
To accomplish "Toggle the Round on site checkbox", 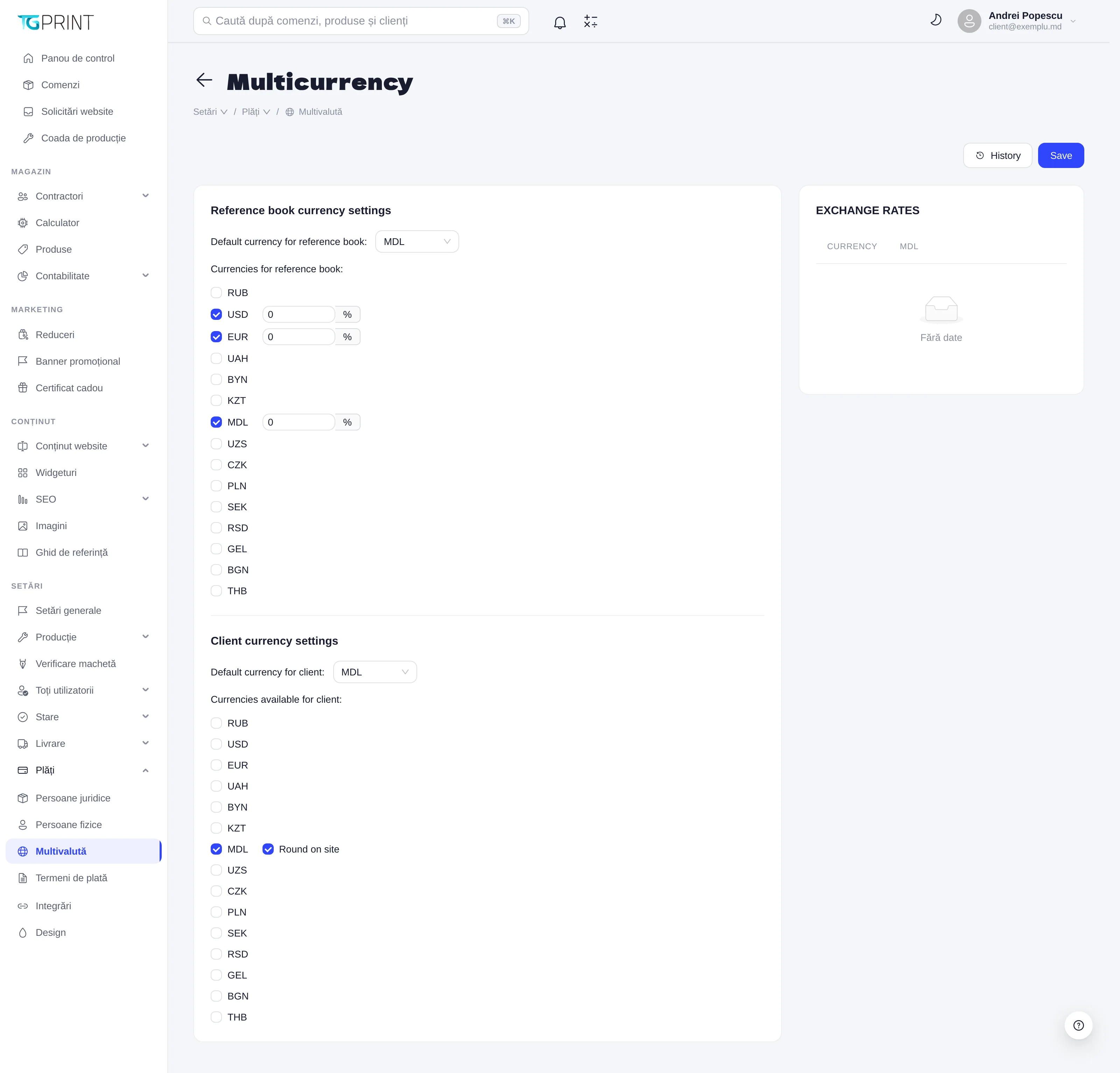I will (268, 849).
